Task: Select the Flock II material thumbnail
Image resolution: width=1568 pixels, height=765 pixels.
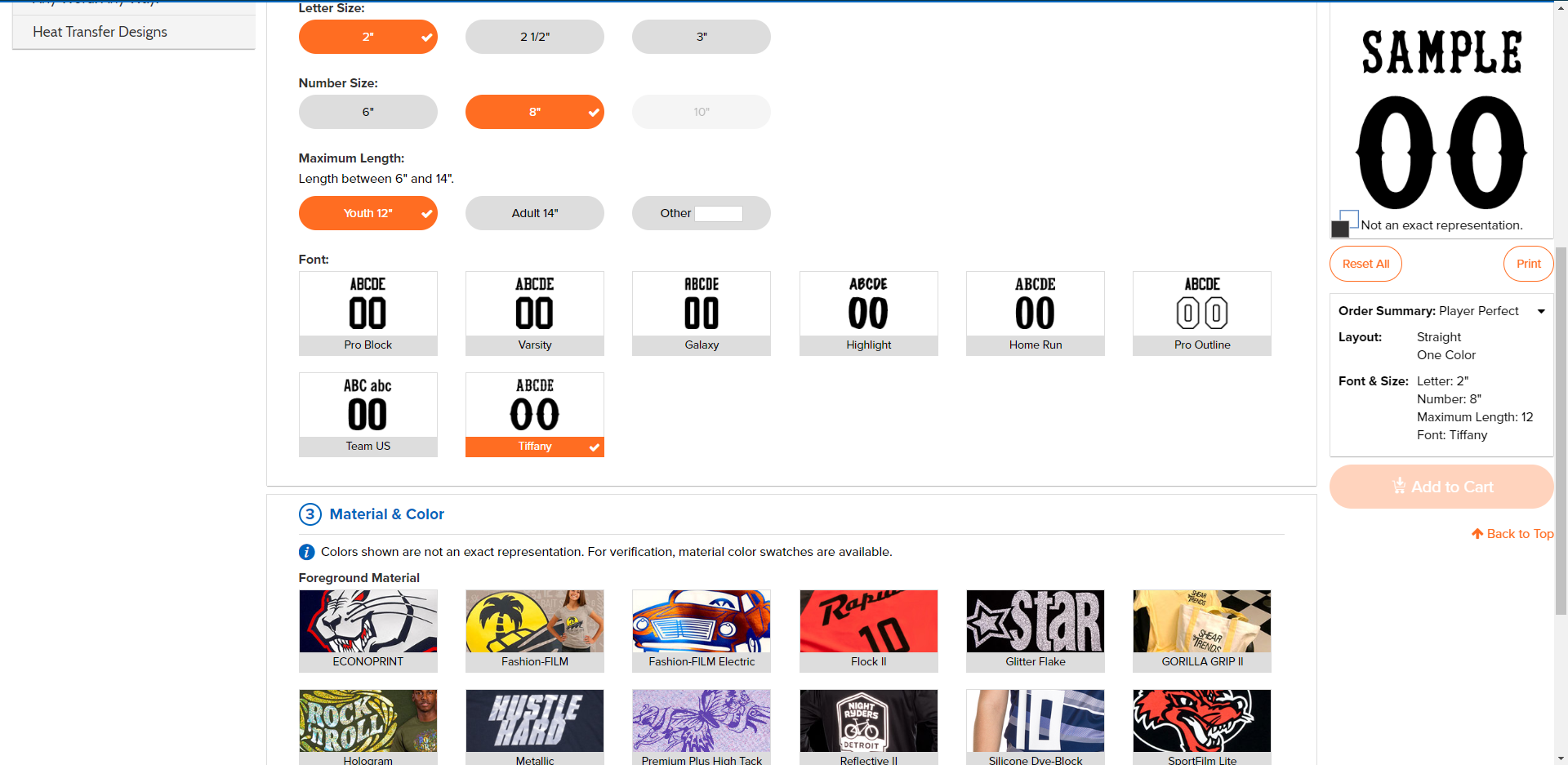Action: (x=868, y=629)
